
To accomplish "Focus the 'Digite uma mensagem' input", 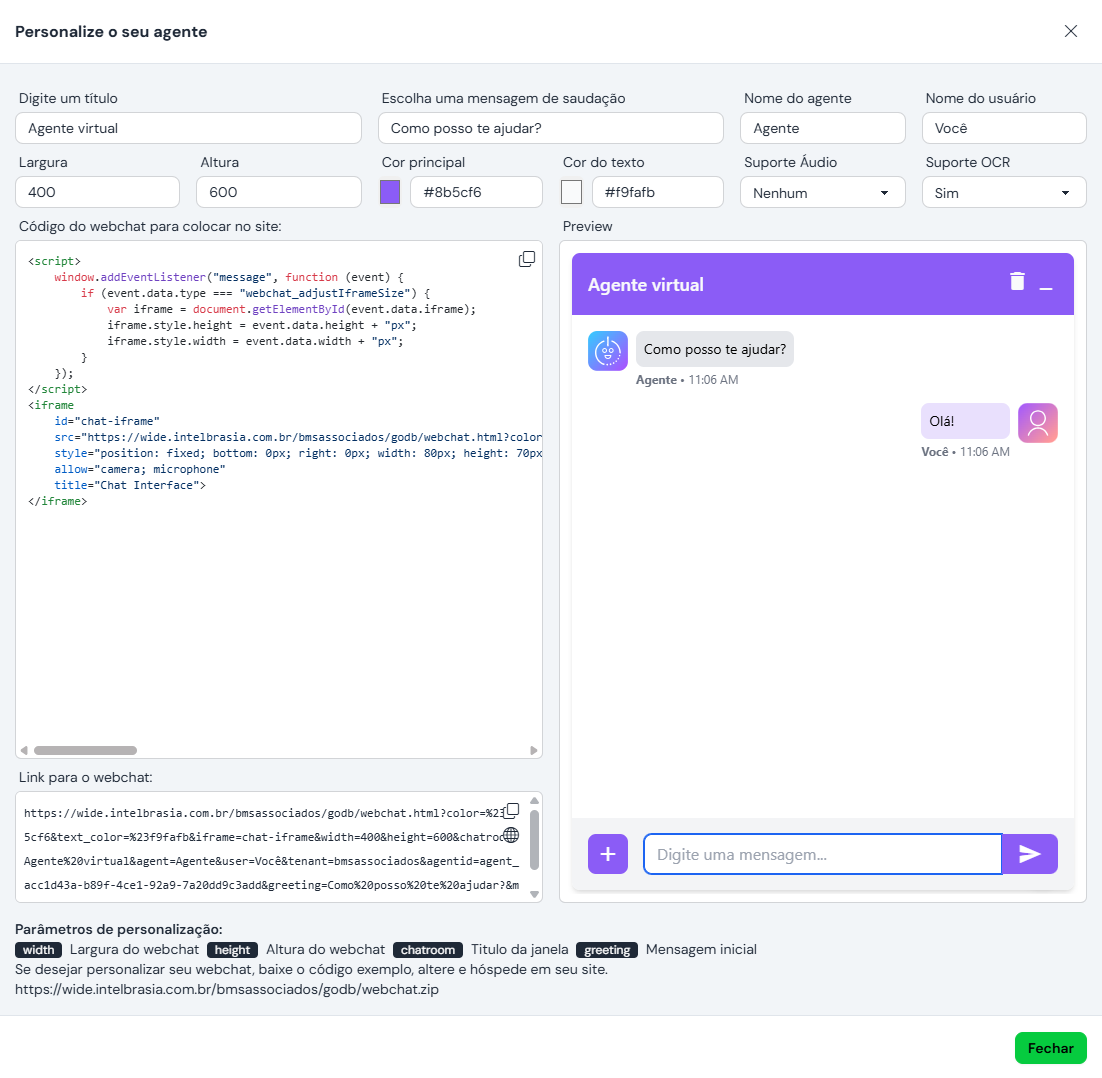I will [822, 854].
